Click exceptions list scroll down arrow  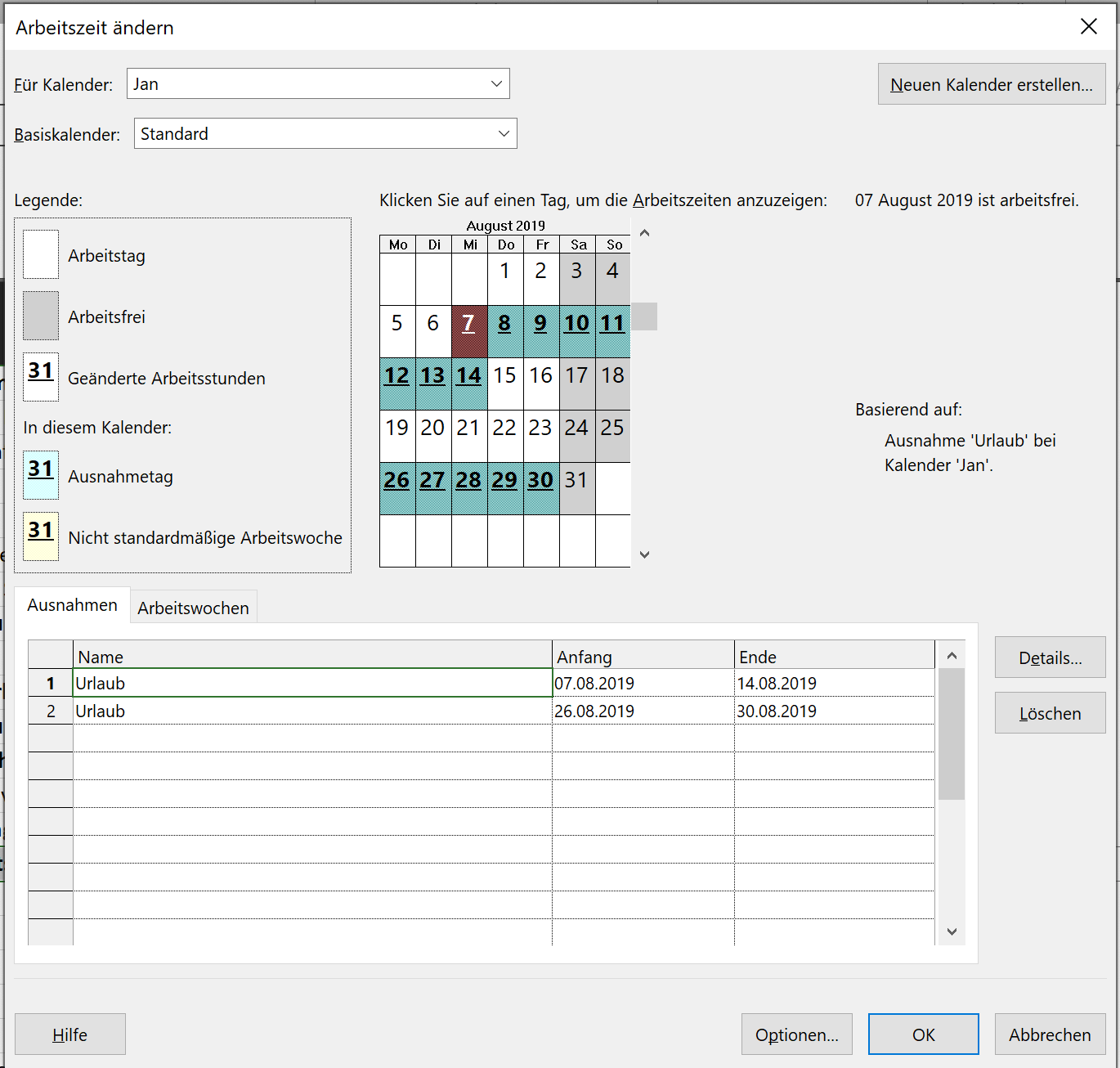(x=952, y=931)
